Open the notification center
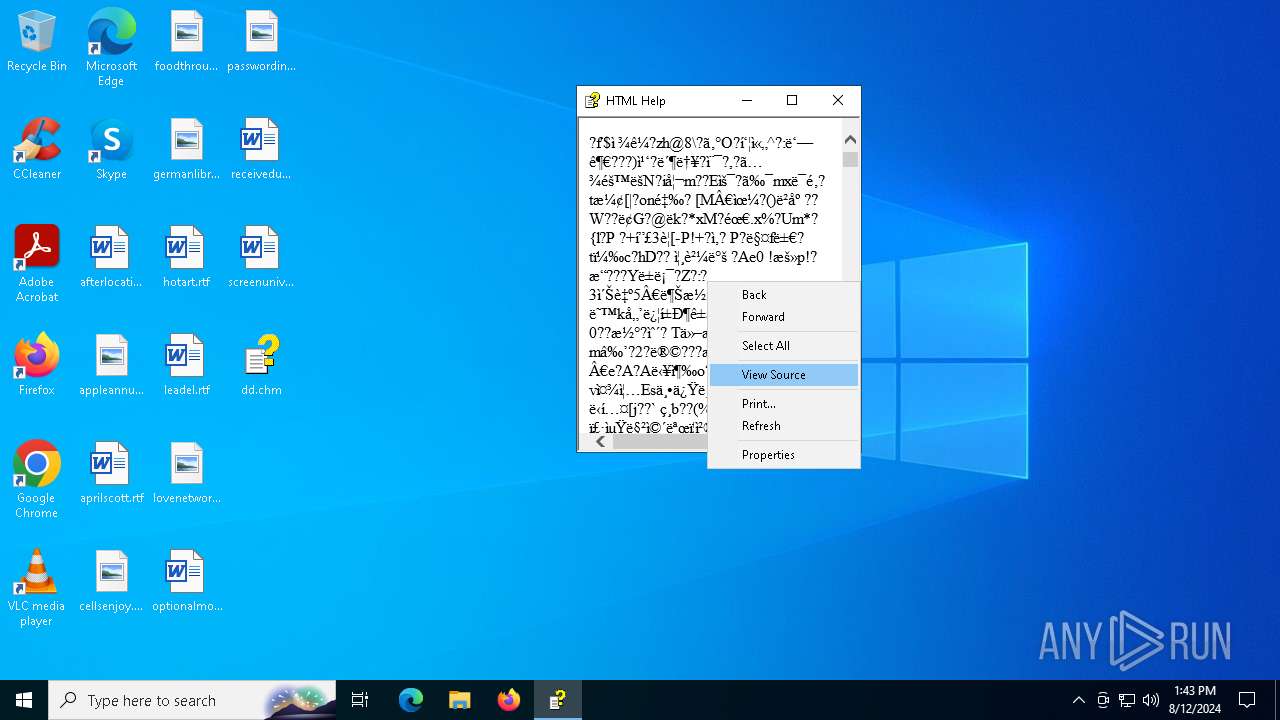1280x720 pixels. pos(1248,700)
